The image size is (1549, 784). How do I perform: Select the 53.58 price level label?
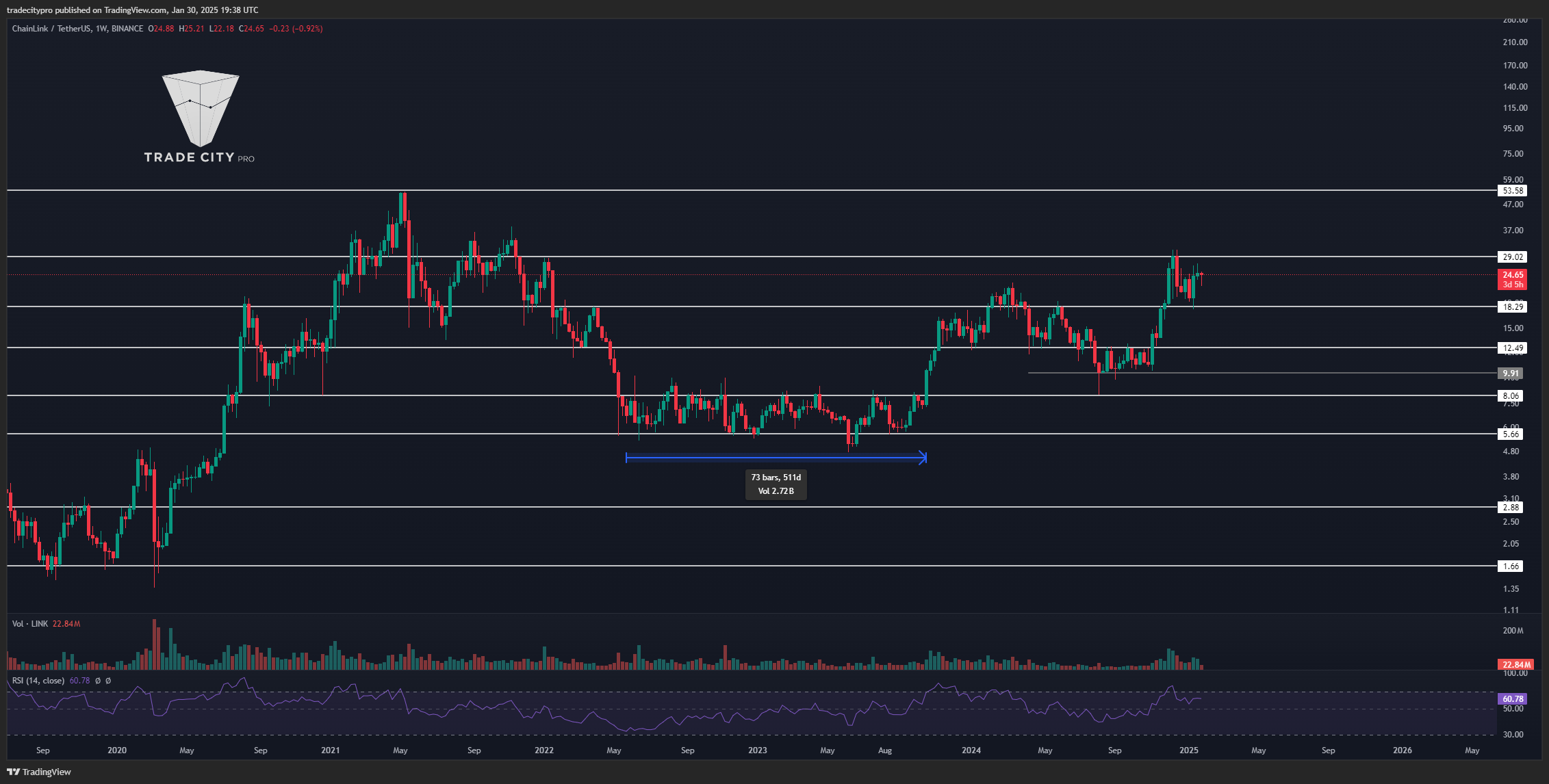click(1513, 191)
